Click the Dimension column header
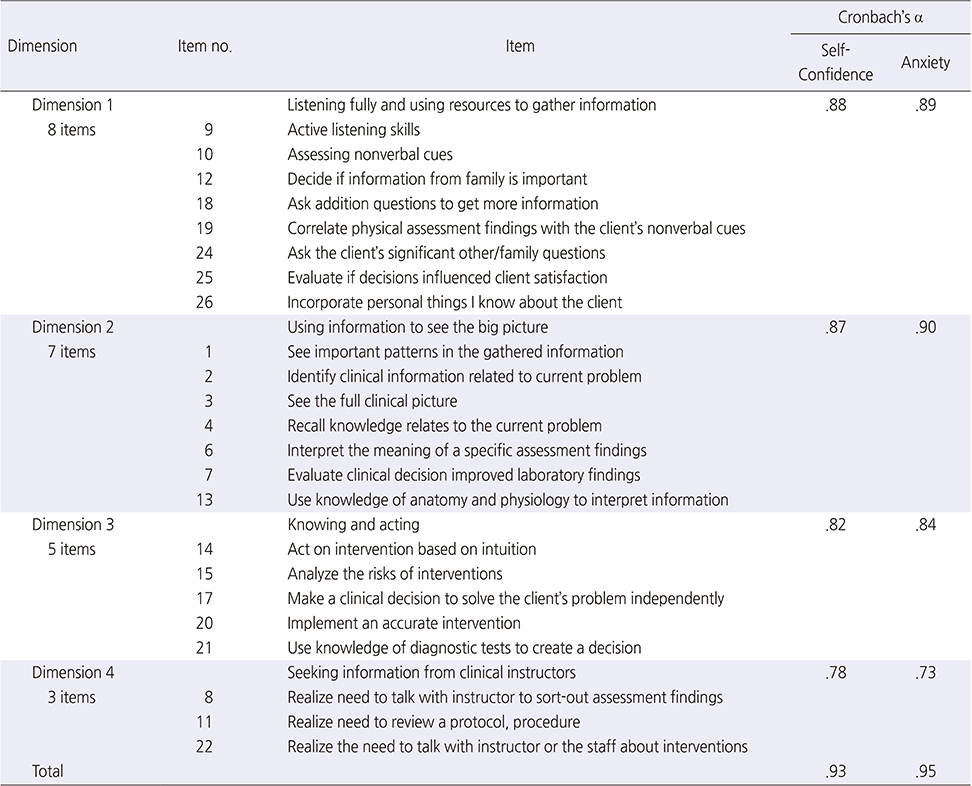 (42, 46)
